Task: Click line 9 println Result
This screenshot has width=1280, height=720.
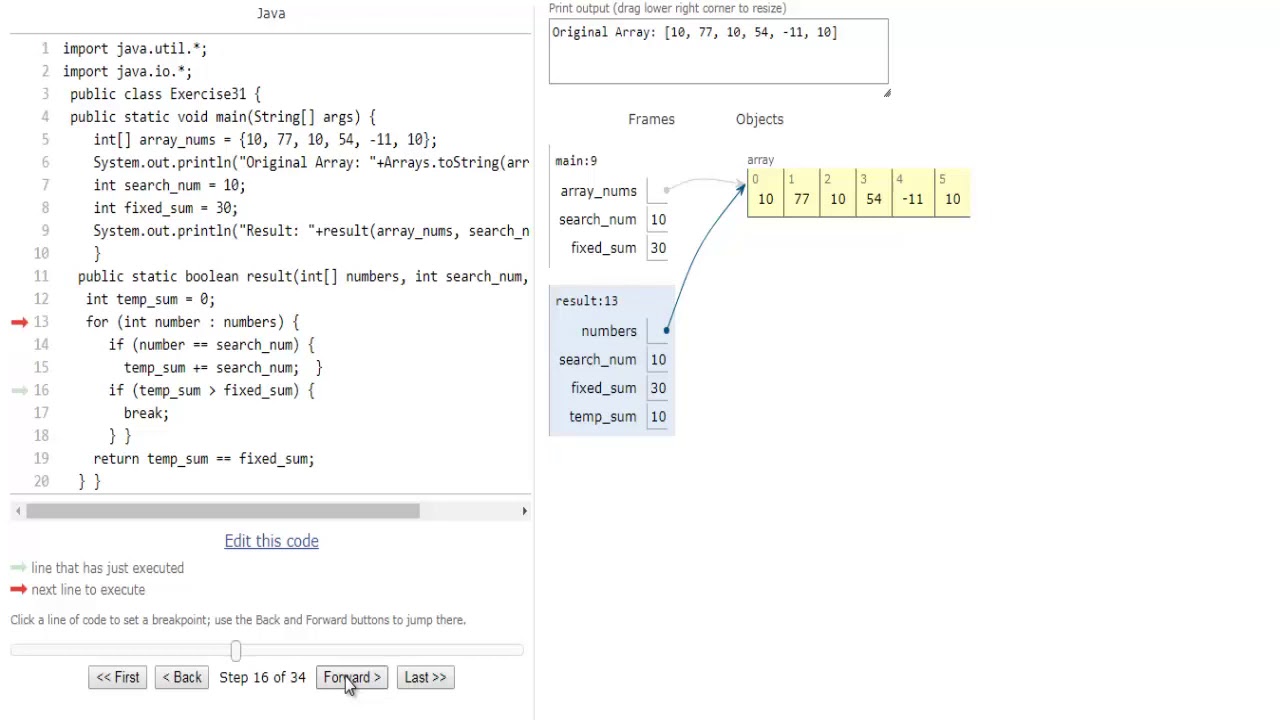Action: coord(311,231)
